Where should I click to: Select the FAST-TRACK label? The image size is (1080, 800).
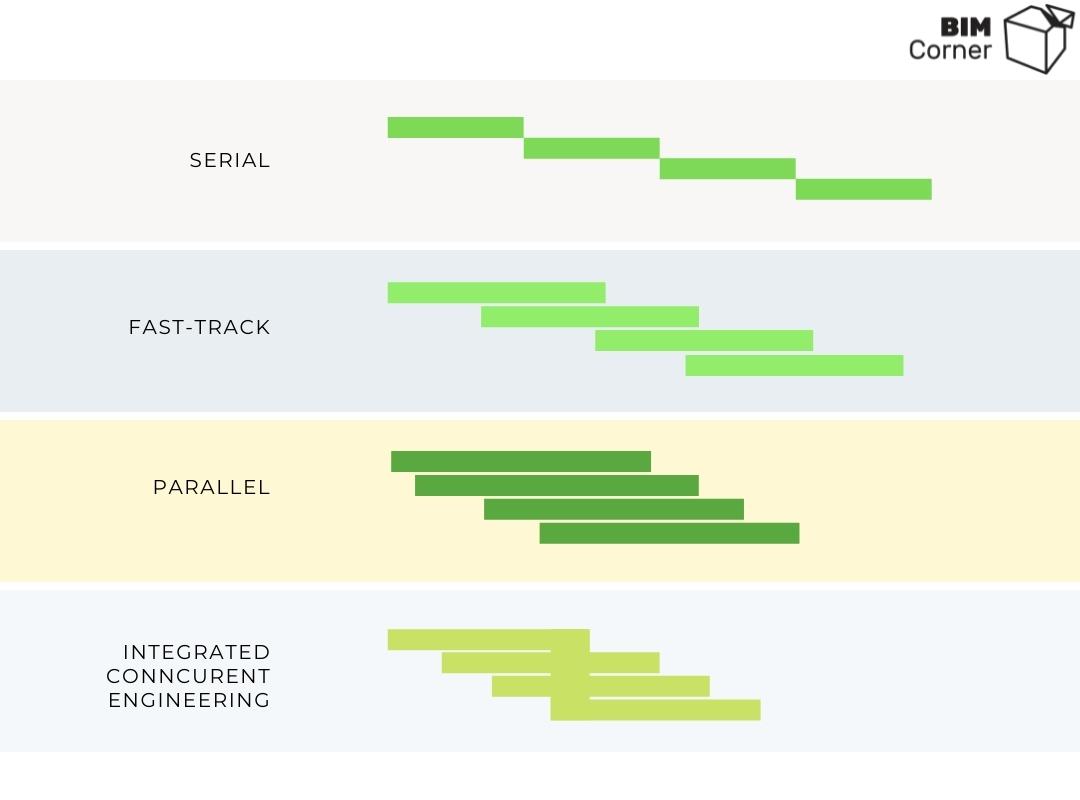click(200, 327)
